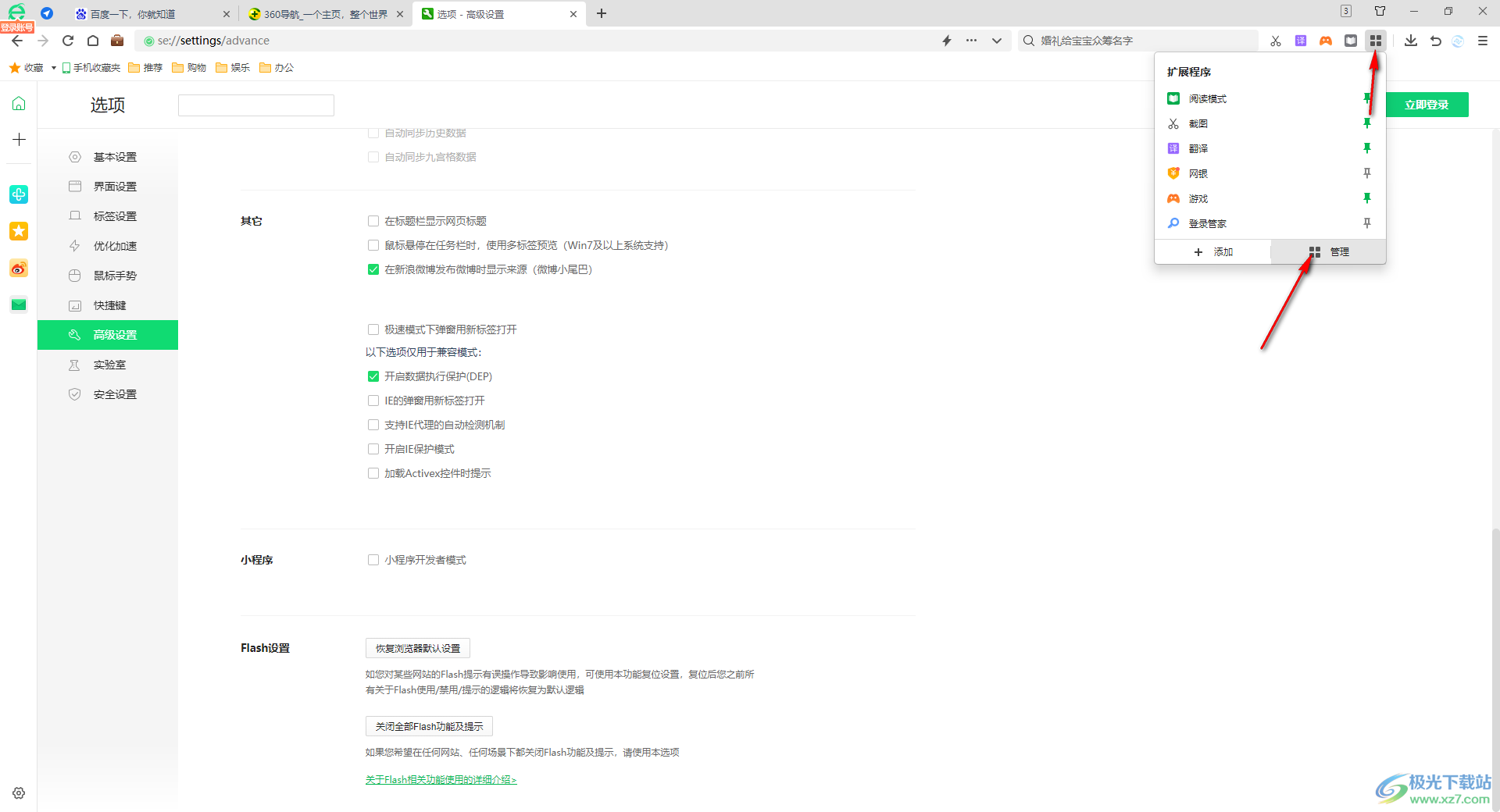This screenshot has width=1500, height=812.
Task: Select 游戏 in extensions list
Action: tap(1198, 199)
